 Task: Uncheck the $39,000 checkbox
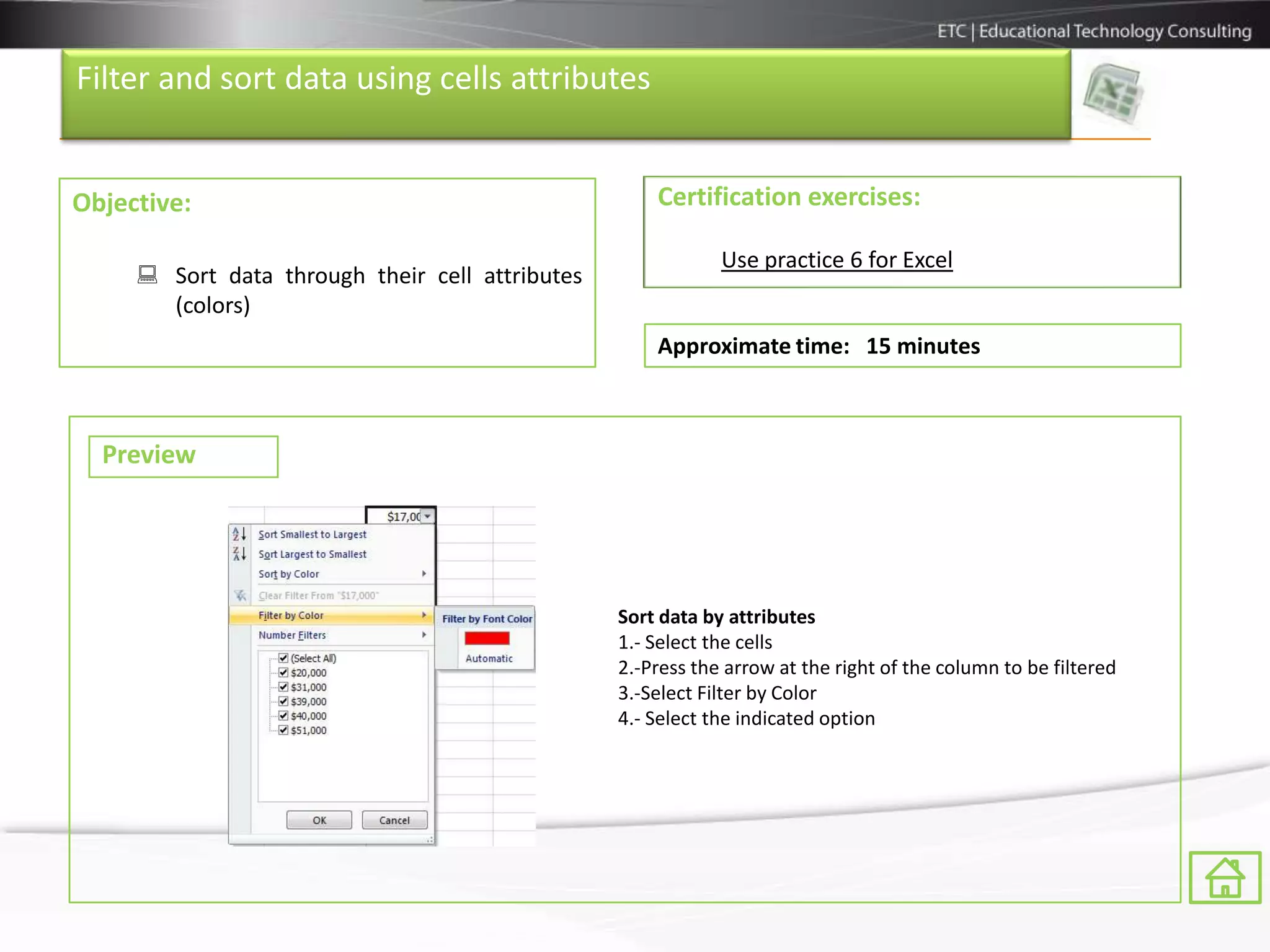pos(283,701)
